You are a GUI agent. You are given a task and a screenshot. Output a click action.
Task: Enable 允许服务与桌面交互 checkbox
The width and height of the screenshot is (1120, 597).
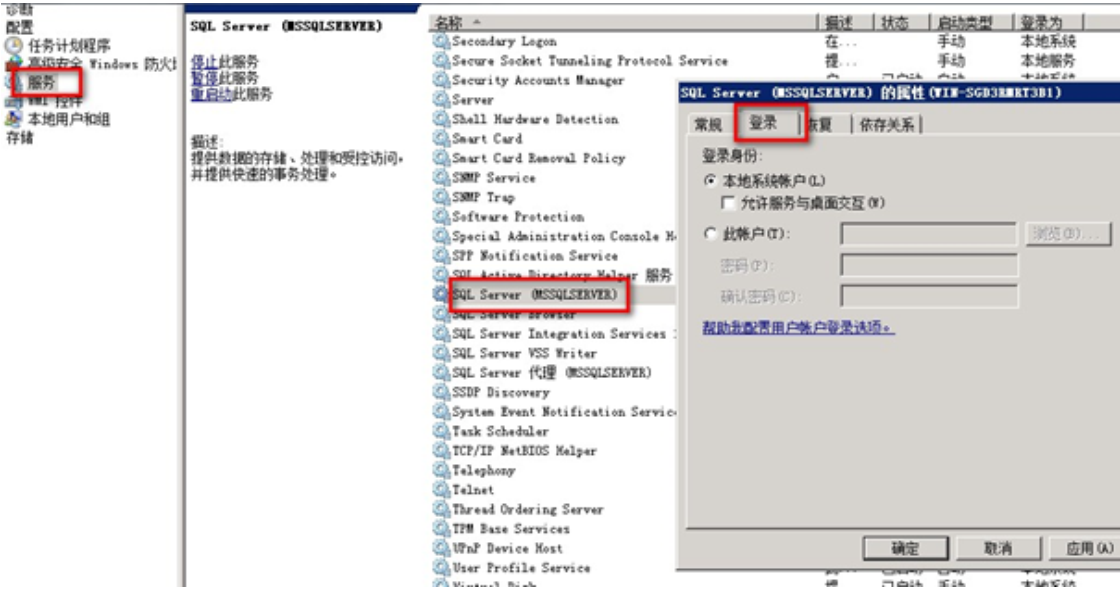pyautogui.click(x=728, y=204)
